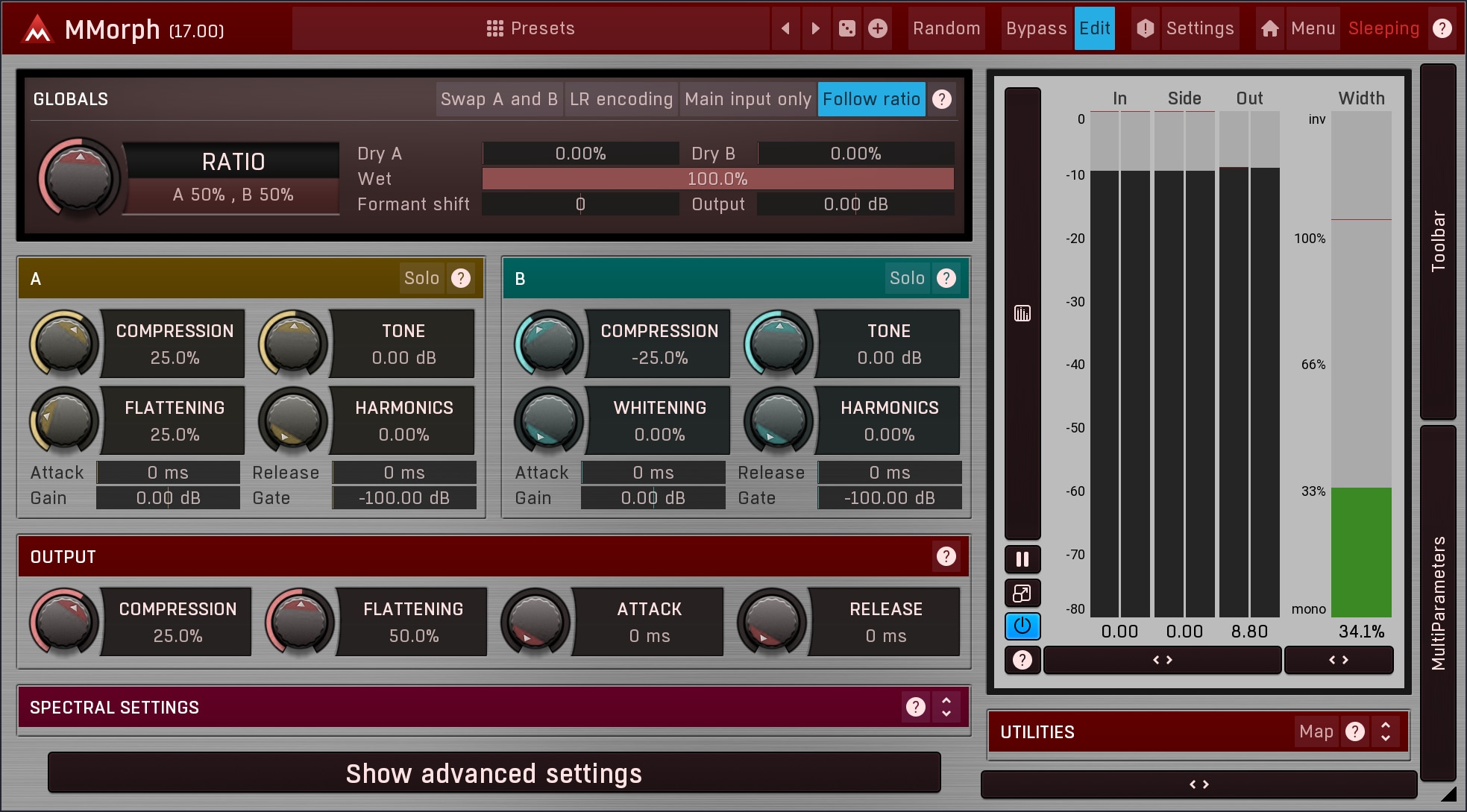Viewport: 1467px width, 812px height.
Task: Click the meter pop-out window icon
Action: click(x=1022, y=593)
